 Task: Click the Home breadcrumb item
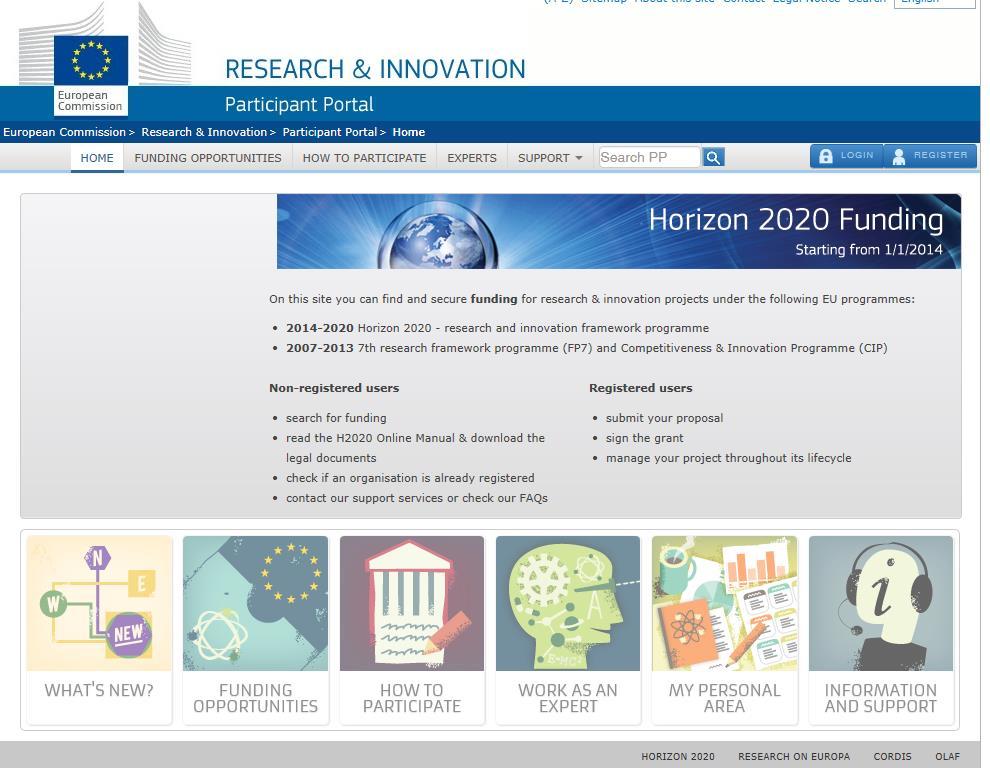(409, 132)
